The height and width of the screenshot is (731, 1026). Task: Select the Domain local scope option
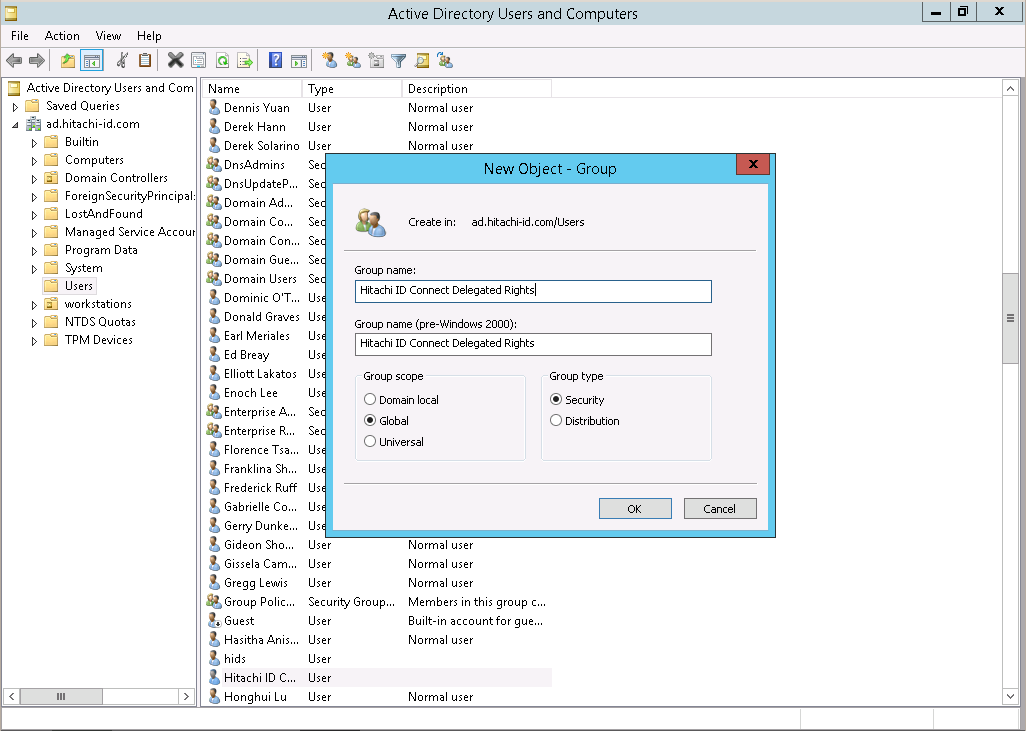pos(370,400)
